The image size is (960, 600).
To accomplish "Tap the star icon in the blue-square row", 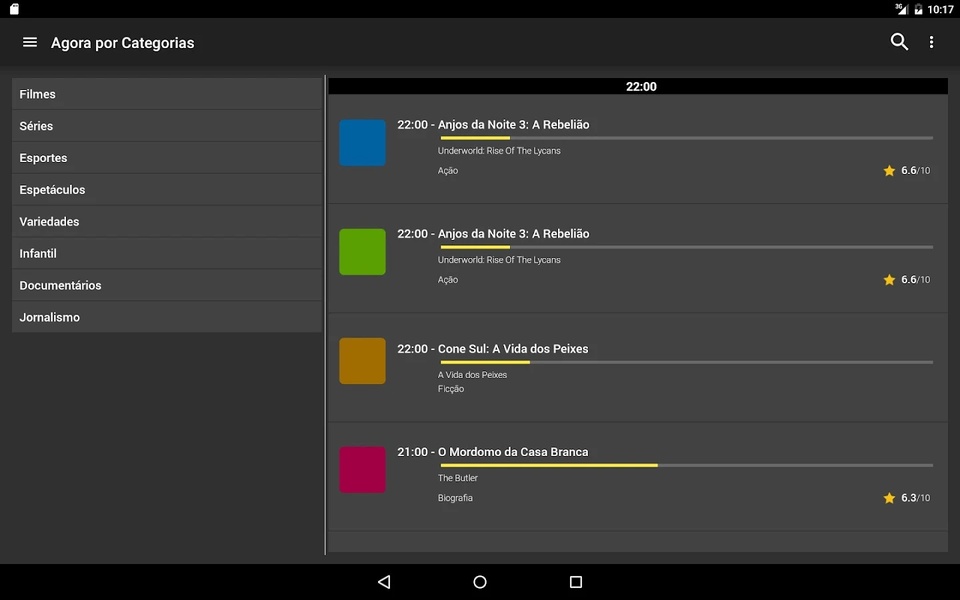I will click(889, 171).
